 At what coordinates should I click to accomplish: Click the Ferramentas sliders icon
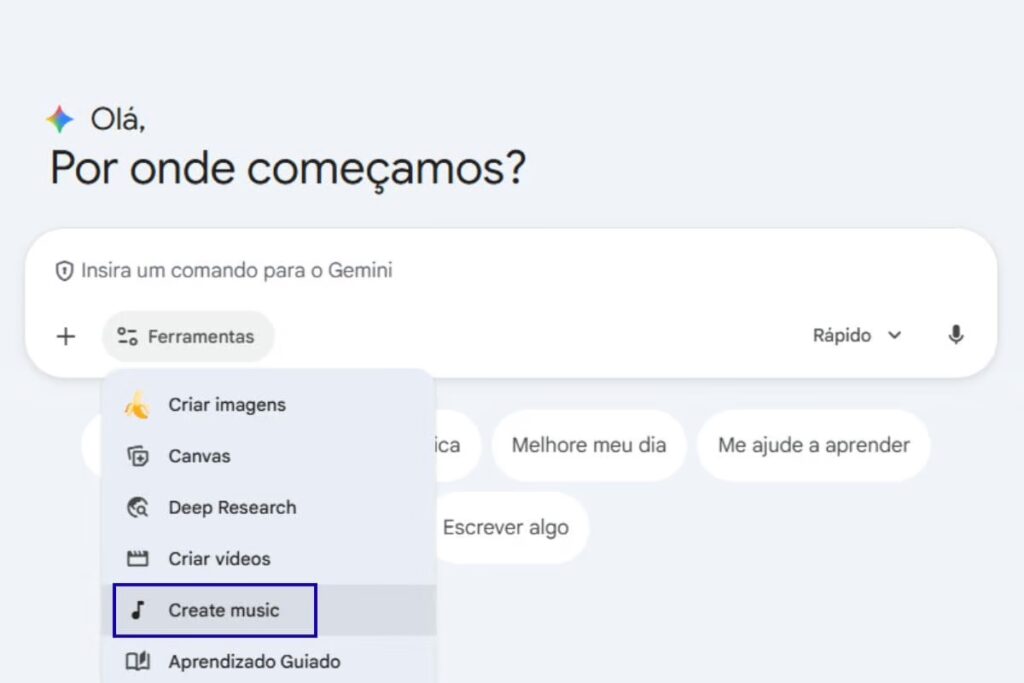[x=127, y=336]
